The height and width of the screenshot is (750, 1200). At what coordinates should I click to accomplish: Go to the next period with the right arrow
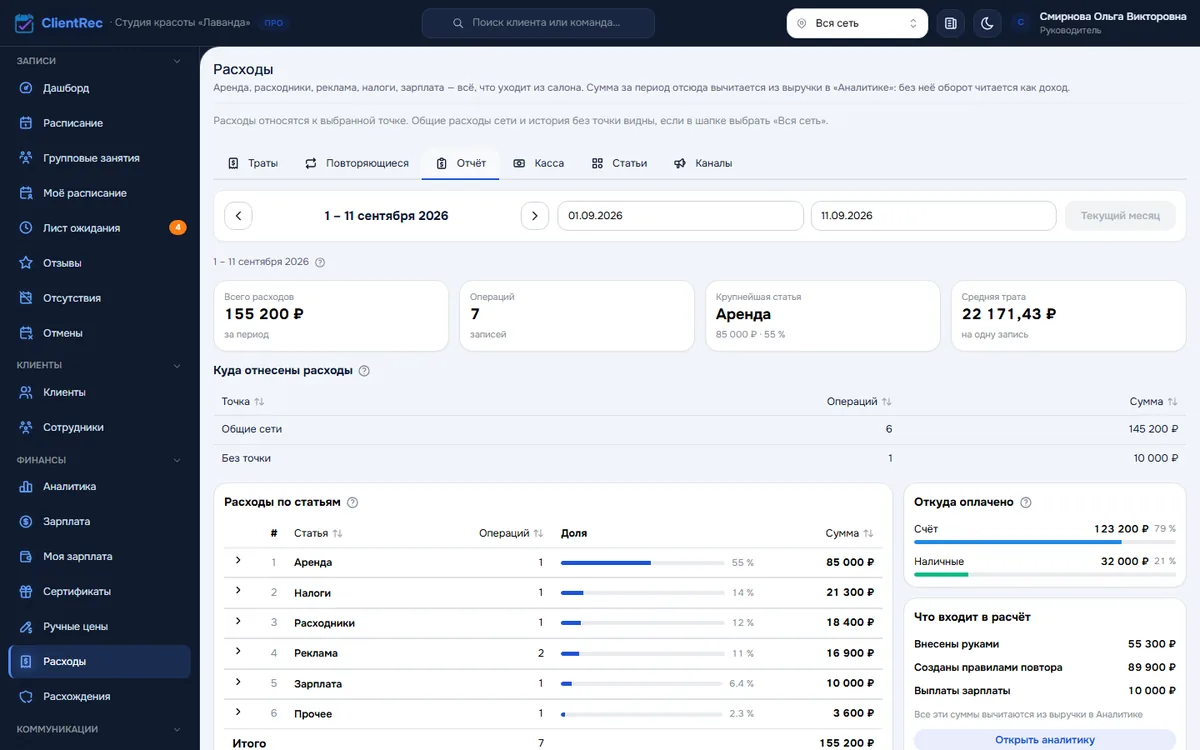click(535, 216)
